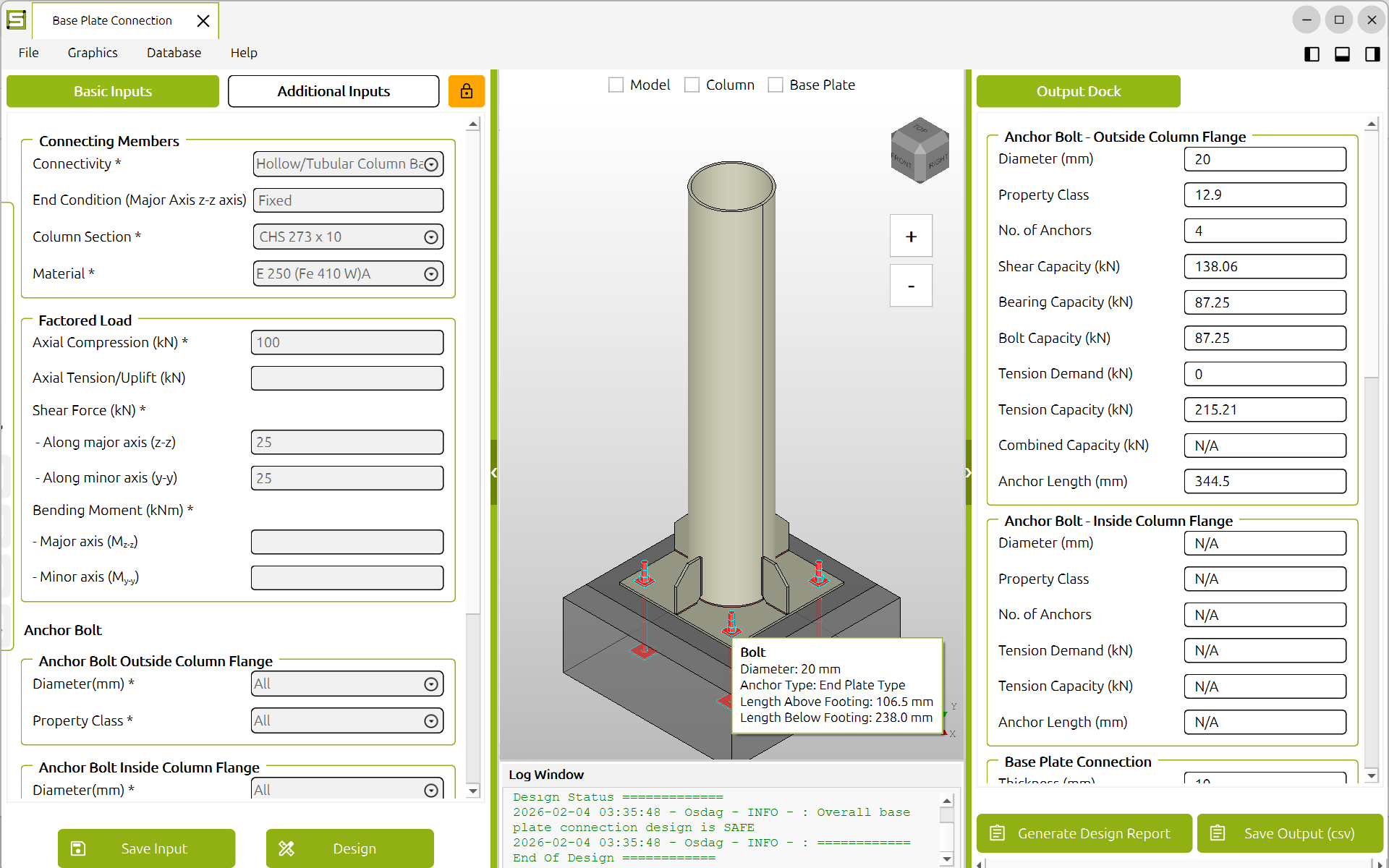Click the Axial Compression input field
This screenshot has height=868, width=1389.
347,342
